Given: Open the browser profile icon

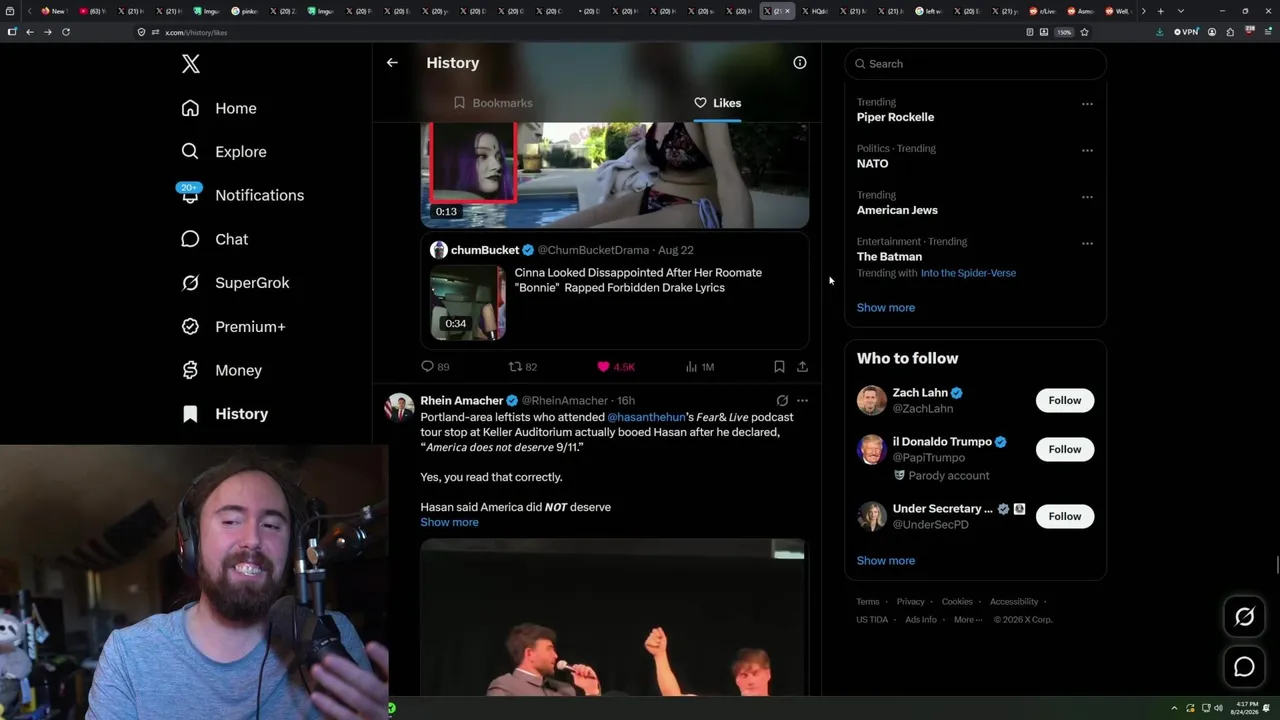Looking at the screenshot, I should coord(1212,32).
